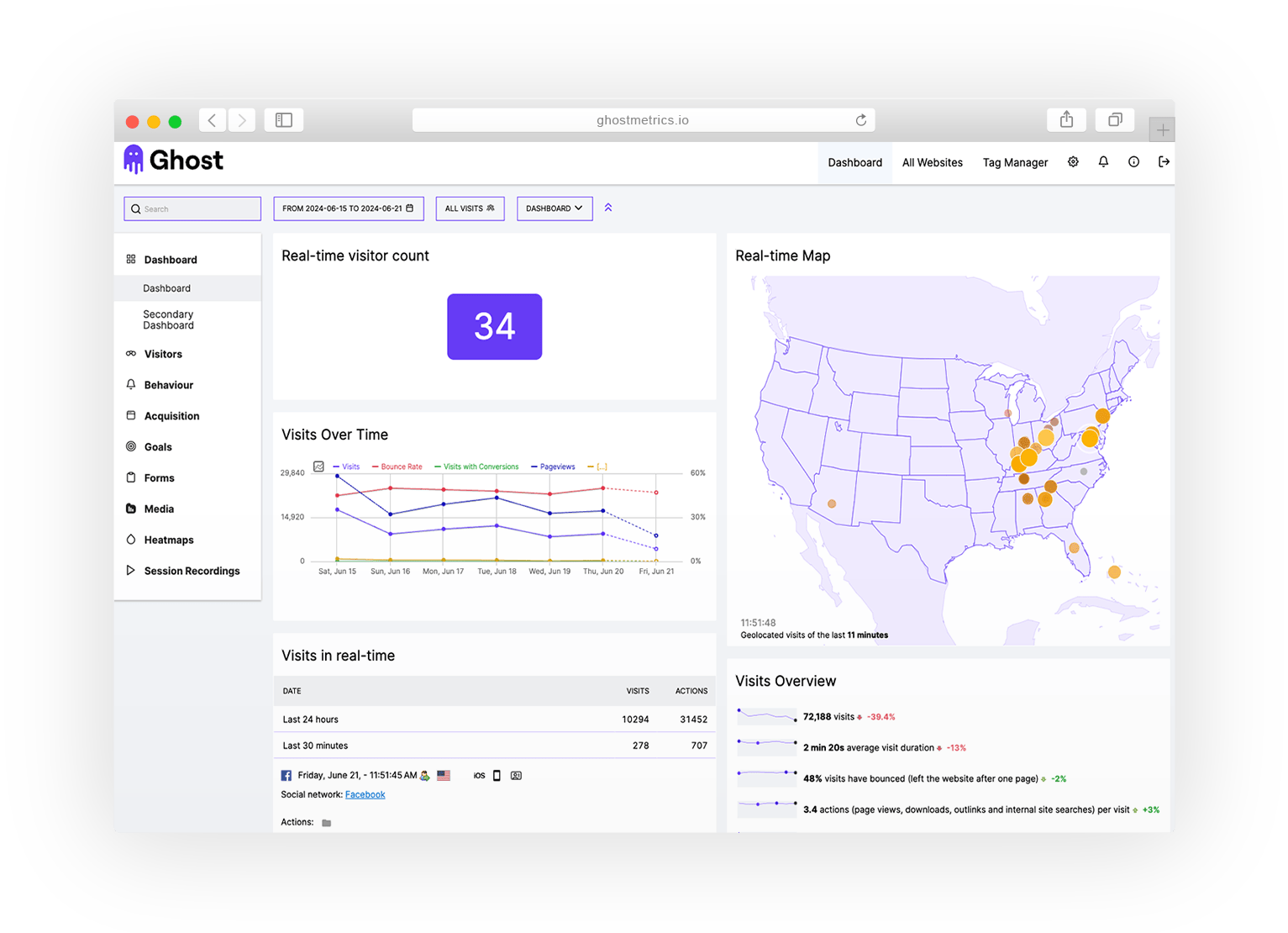This screenshot has height=933, width=1288.
Task: Open the date range picker
Action: click(x=349, y=208)
